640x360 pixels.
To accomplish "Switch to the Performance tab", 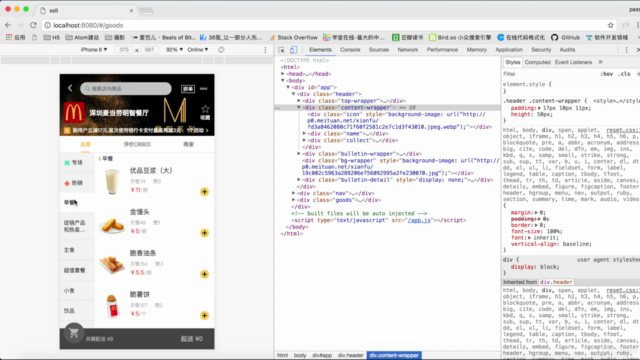I will point(442,50).
